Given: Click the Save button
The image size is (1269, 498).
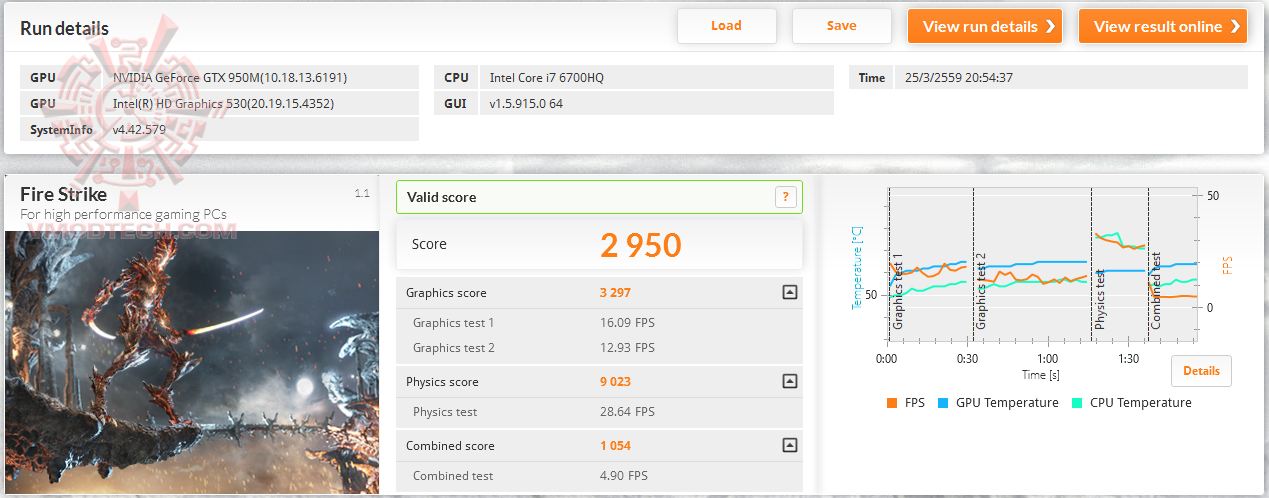Looking at the screenshot, I should 841,26.
